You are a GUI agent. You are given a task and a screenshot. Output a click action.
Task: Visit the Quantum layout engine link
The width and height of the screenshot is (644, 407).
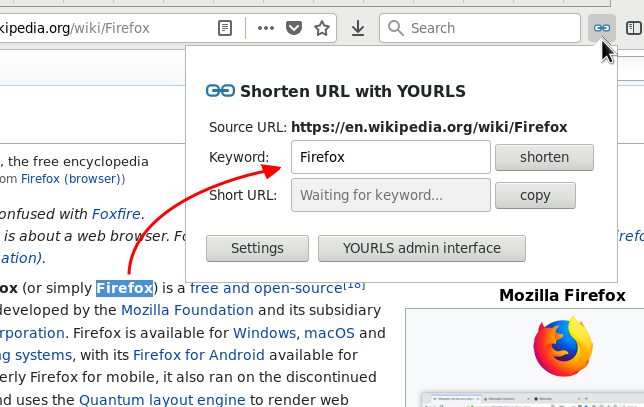pos(162,399)
